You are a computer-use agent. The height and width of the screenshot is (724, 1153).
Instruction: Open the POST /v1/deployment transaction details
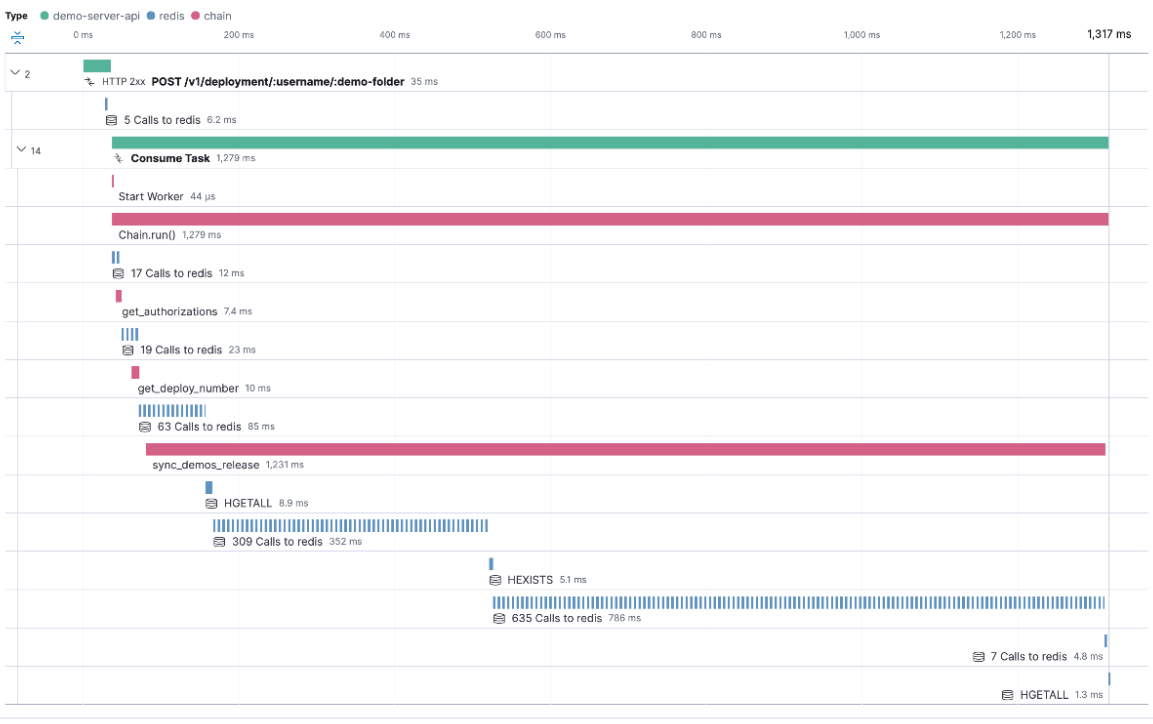277,82
